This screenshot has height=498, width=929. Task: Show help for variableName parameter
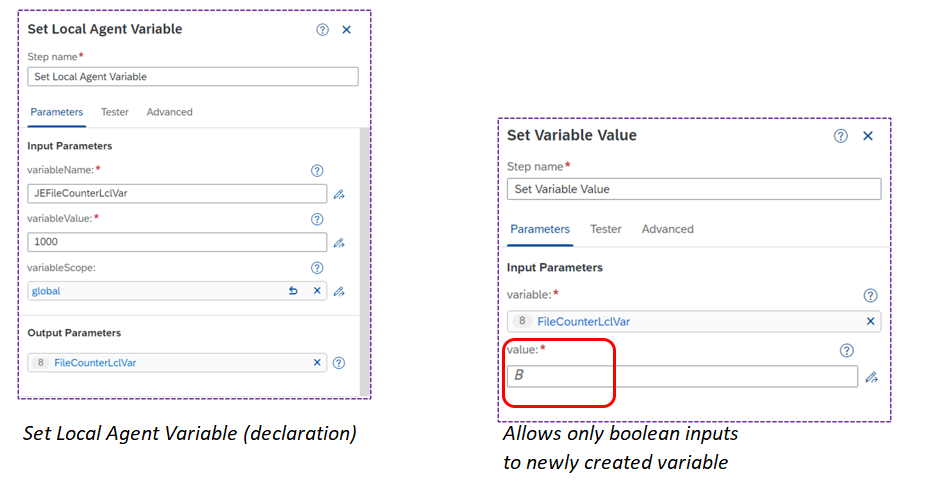click(x=317, y=171)
